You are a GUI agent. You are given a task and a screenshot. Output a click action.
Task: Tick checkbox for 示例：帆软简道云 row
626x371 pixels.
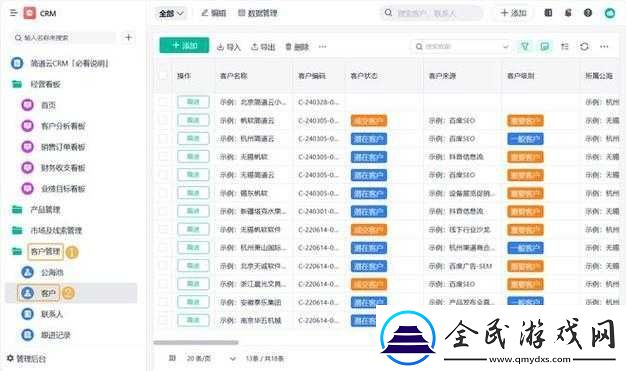[163, 120]
